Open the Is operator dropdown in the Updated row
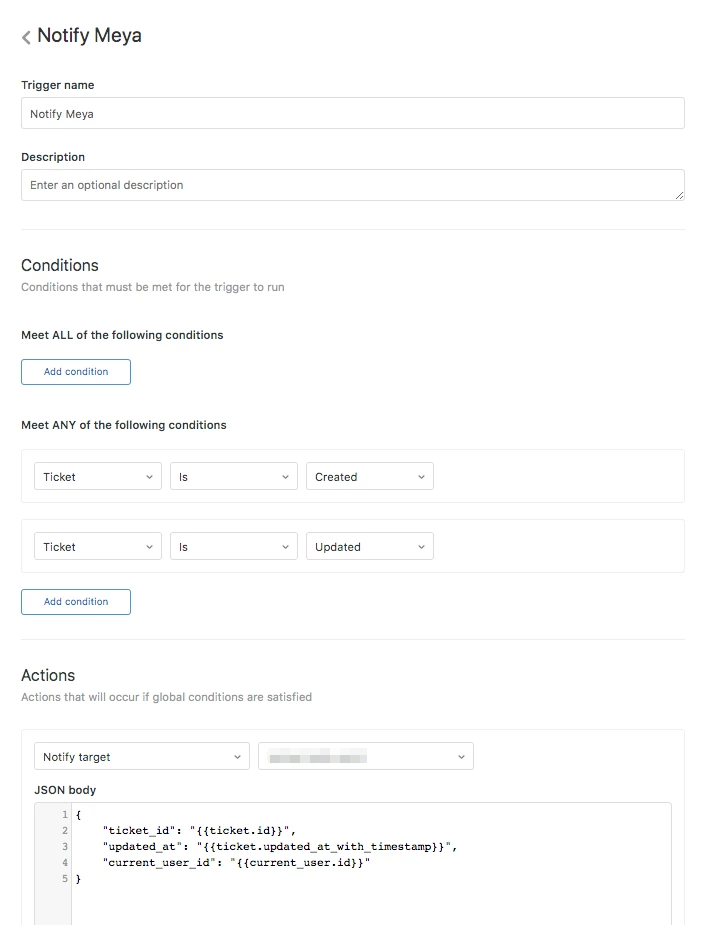The width and height of the screenshot is (702, 925). (234, 547)
